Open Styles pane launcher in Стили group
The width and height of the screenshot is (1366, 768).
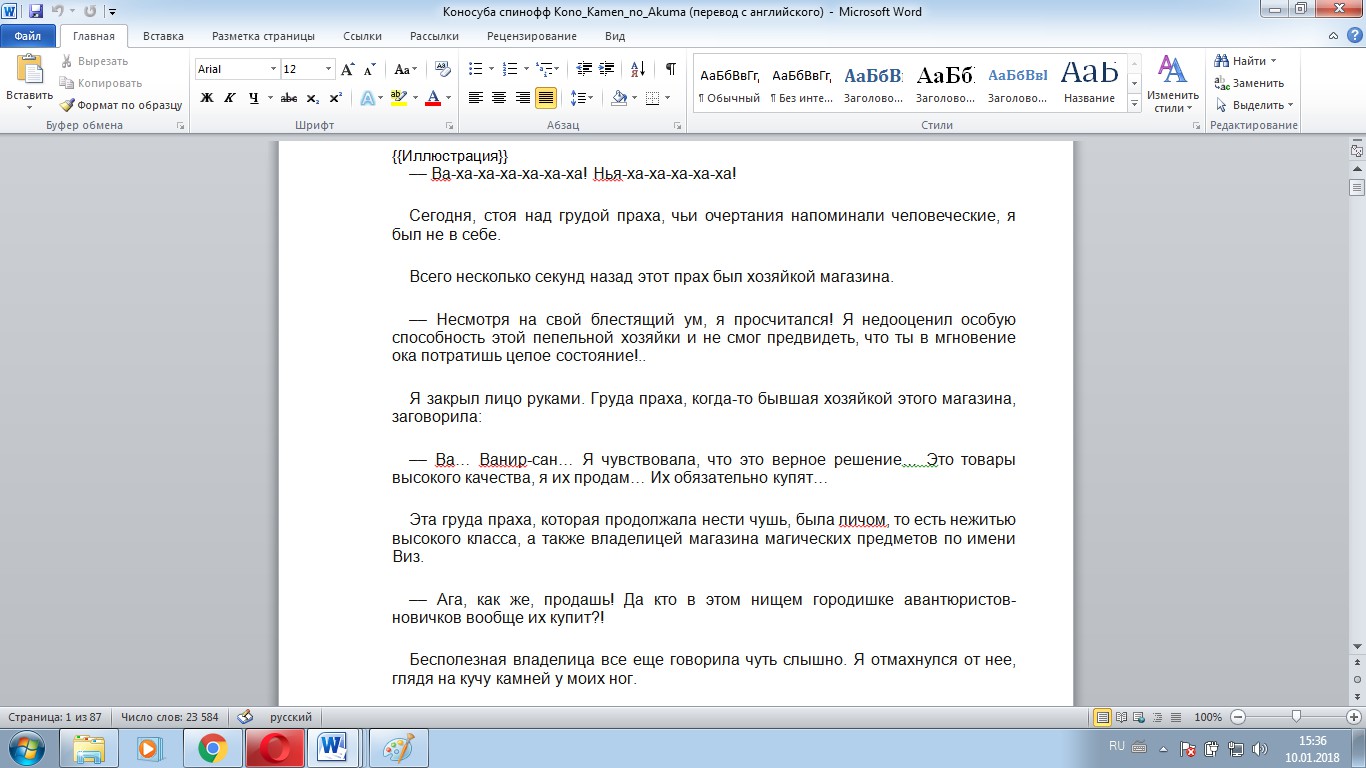coord(1195,126)
